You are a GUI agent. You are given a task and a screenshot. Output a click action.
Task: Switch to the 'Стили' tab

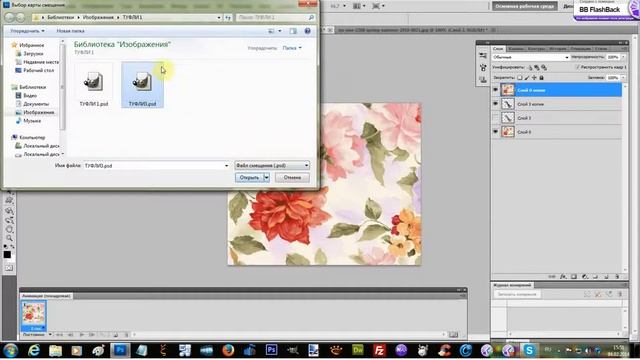(x=601, y=49)
